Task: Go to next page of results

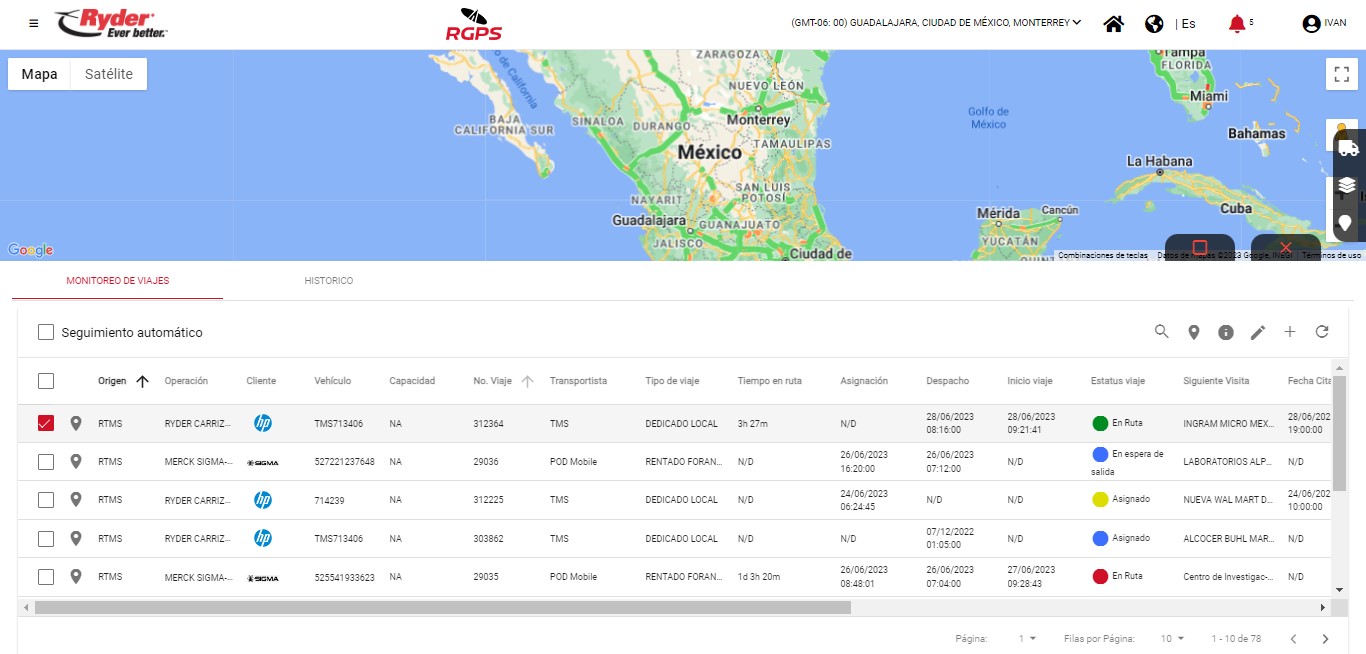Action: pos(1325,638)
